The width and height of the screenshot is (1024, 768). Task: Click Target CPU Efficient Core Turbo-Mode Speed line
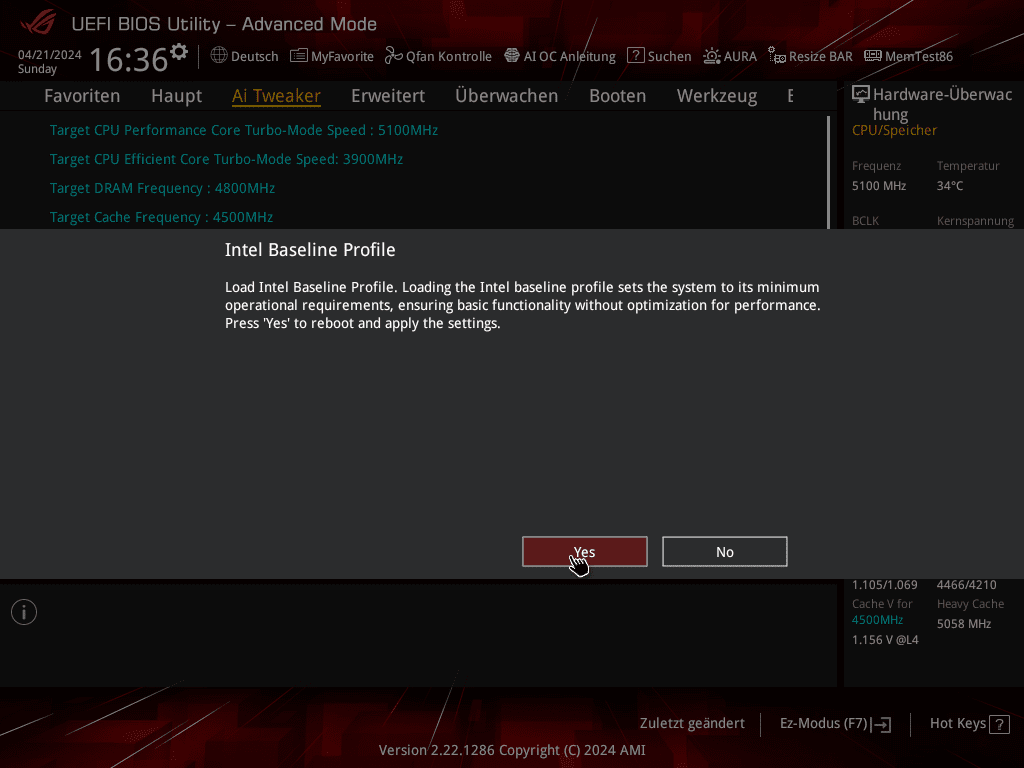(x=226, y=159)
